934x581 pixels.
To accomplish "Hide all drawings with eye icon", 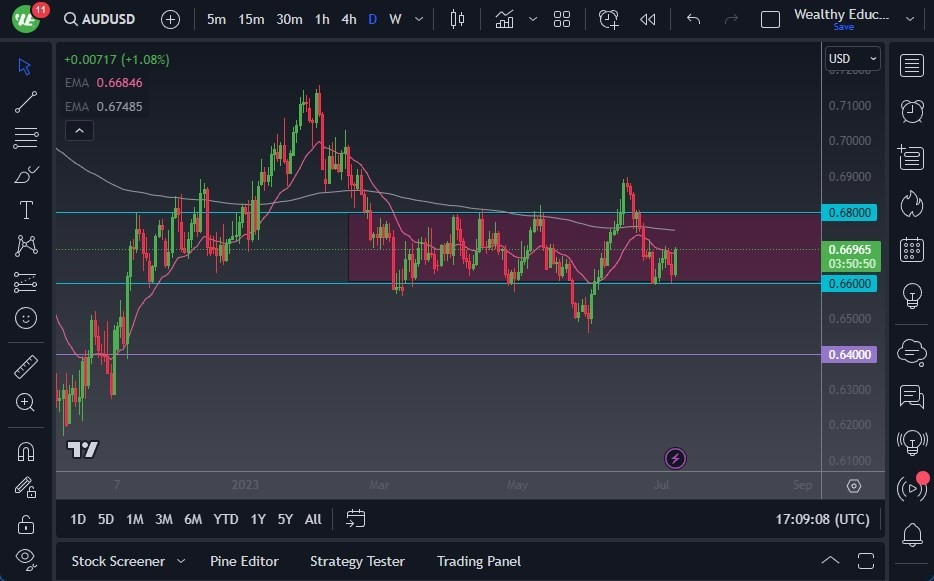I will (26, 557).
